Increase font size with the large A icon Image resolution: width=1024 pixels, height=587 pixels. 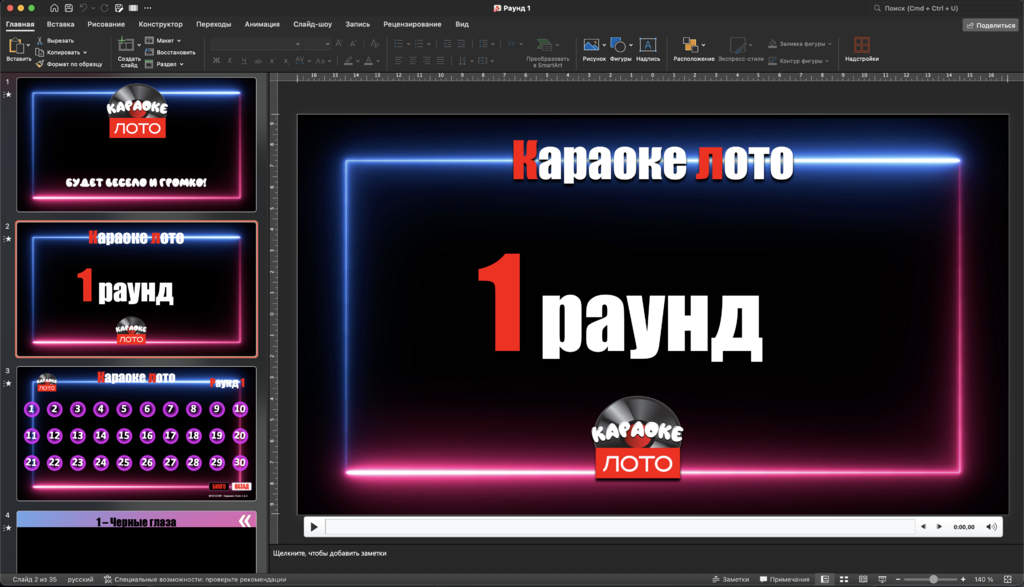coord(339,44)
